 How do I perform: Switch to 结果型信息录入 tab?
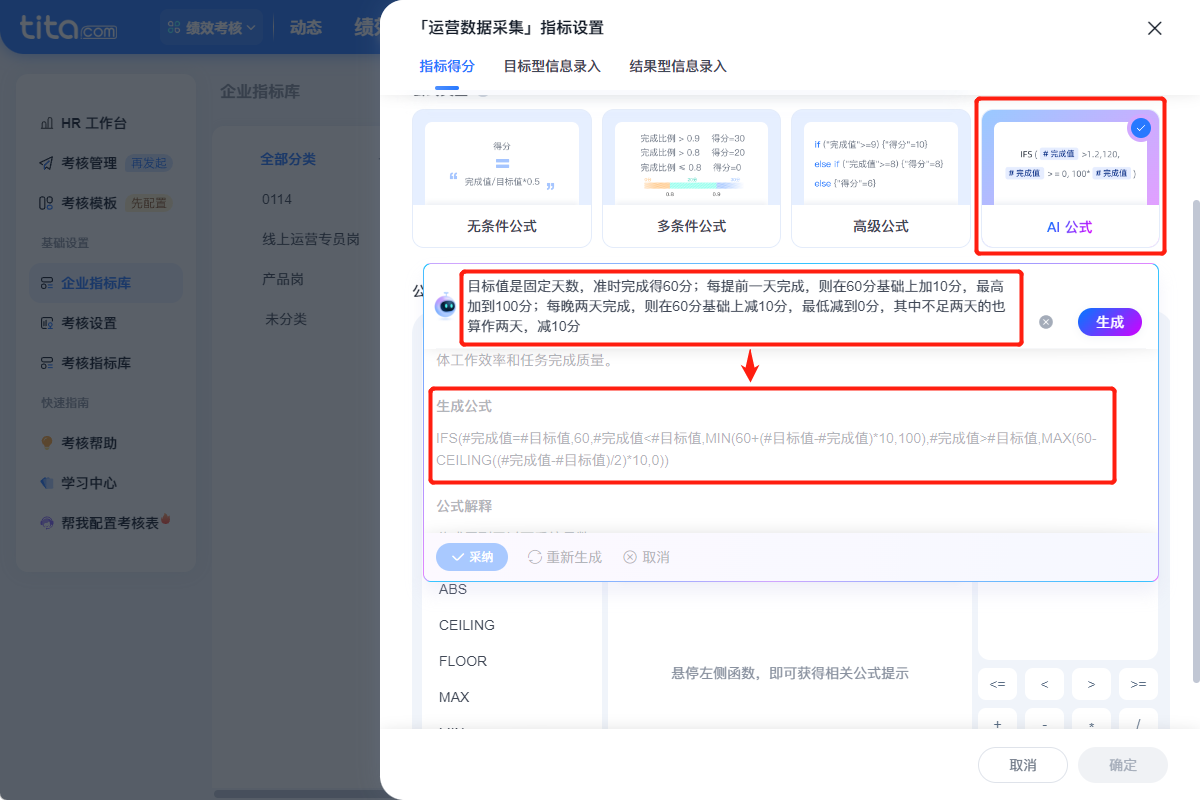point(678,67)
